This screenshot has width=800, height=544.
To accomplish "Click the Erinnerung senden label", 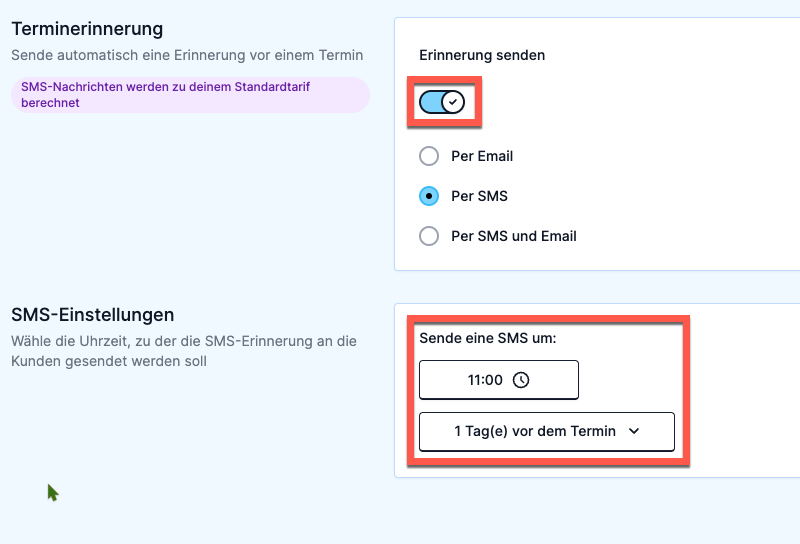I will 482,55.
